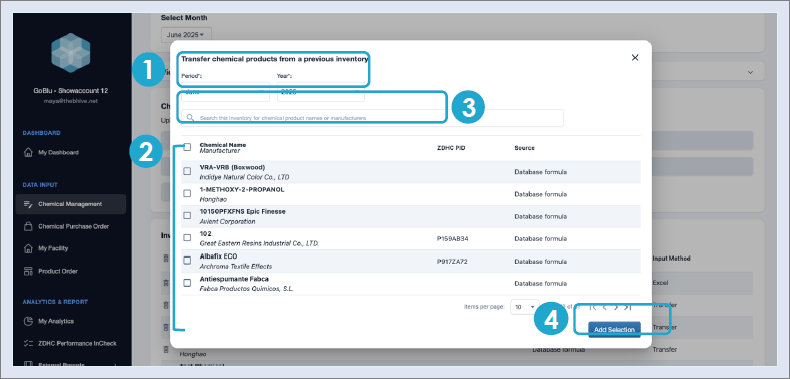Click the Chemical Management list-edit icon

28,204
